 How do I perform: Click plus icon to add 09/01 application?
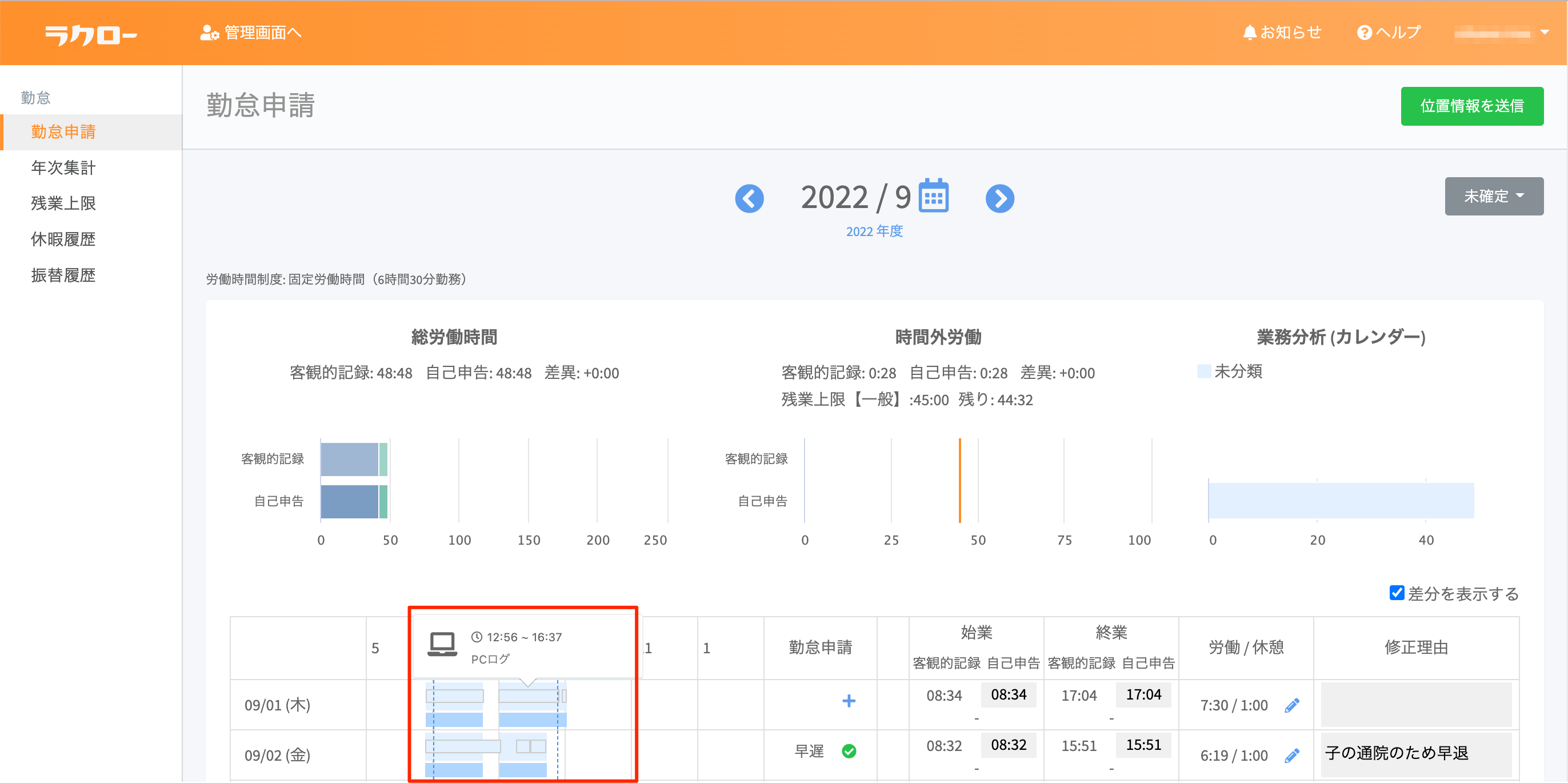[849, 701]
